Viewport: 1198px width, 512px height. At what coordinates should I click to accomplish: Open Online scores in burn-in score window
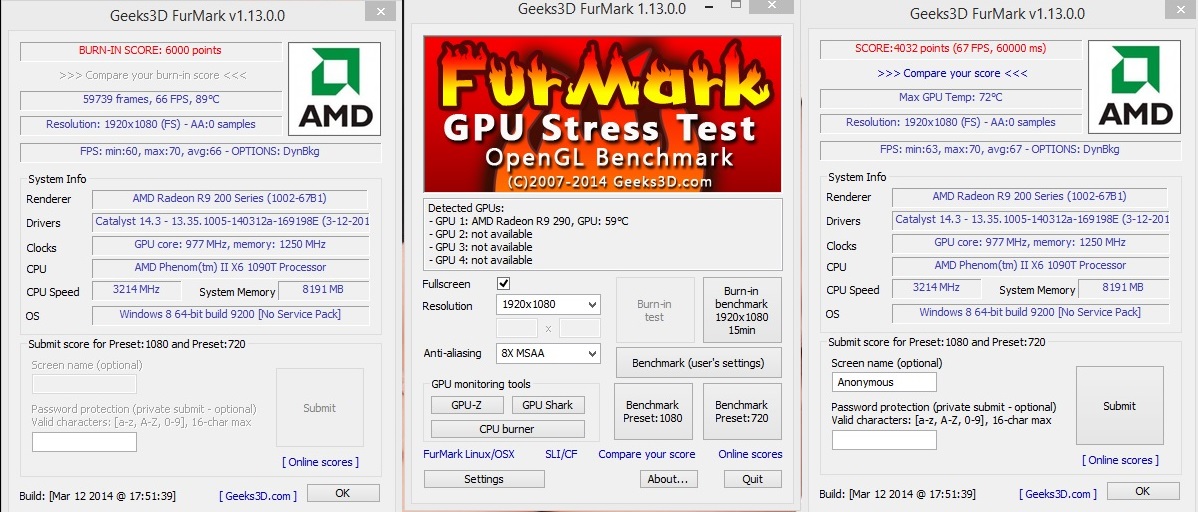320,462
